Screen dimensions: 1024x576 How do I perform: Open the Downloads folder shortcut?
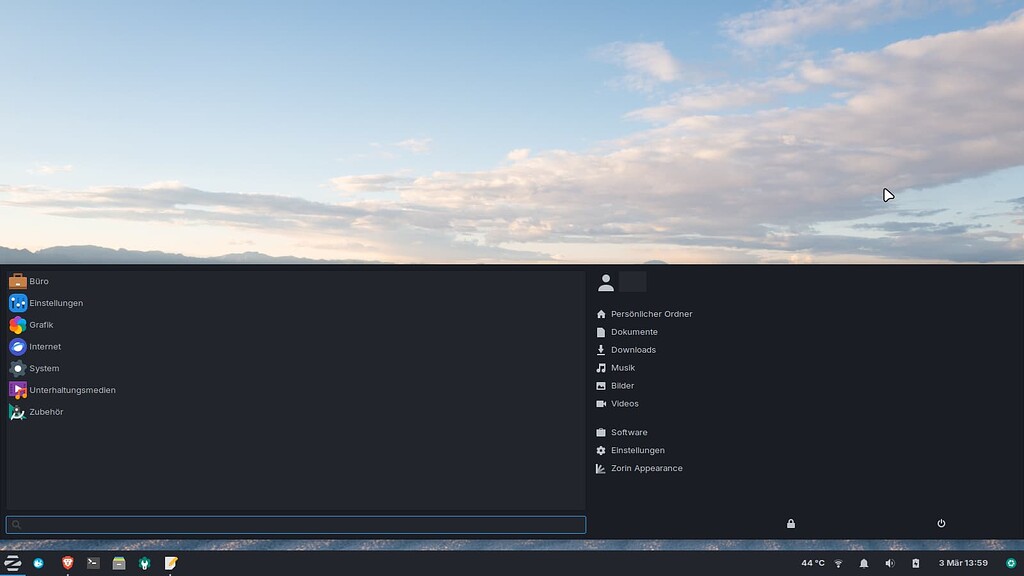[634, 349]
